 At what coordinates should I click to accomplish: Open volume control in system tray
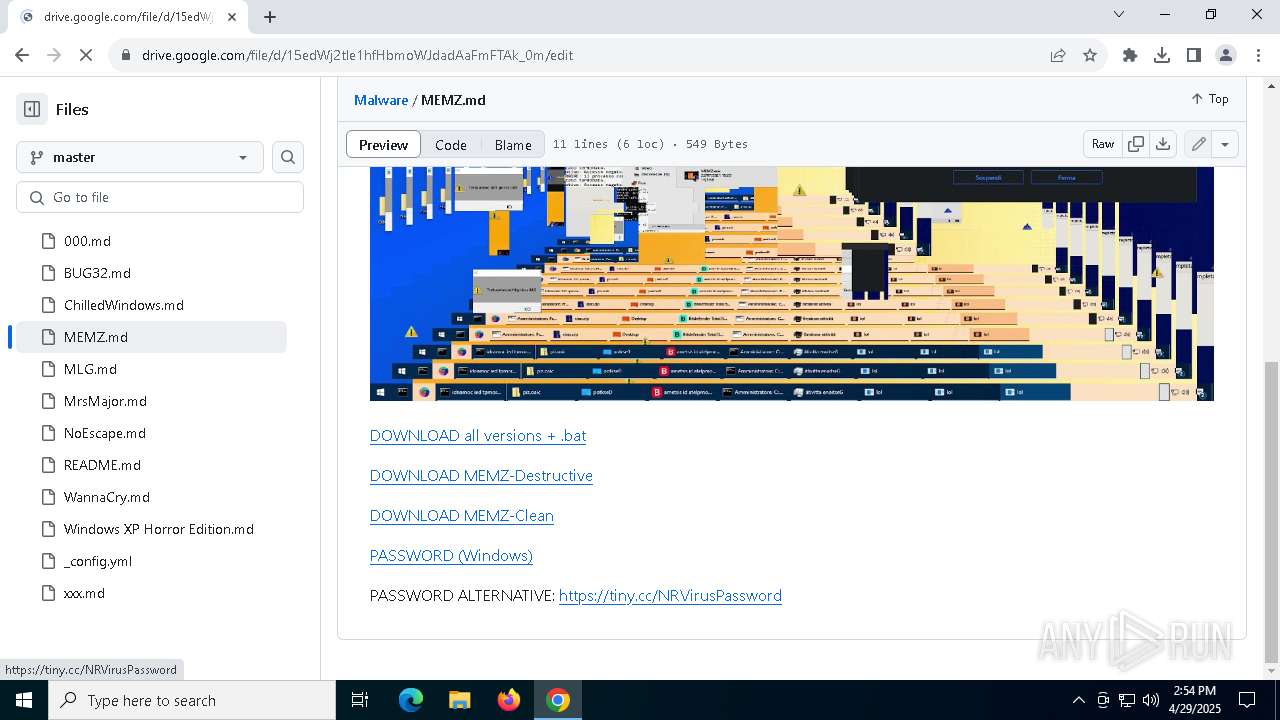tap(1151, 700)
